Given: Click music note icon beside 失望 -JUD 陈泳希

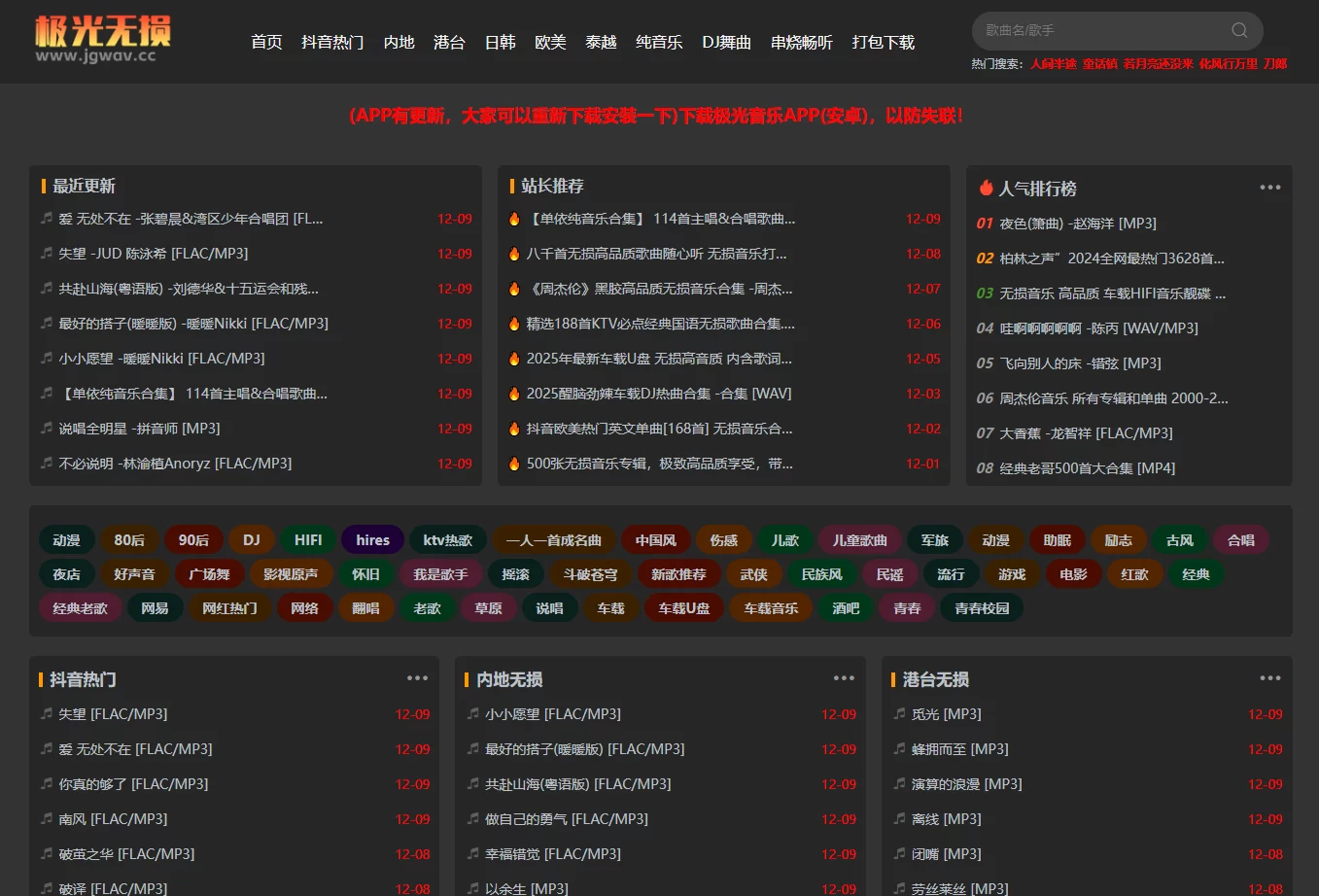Looking at the screenshot, I should click(x=46, y=253).
